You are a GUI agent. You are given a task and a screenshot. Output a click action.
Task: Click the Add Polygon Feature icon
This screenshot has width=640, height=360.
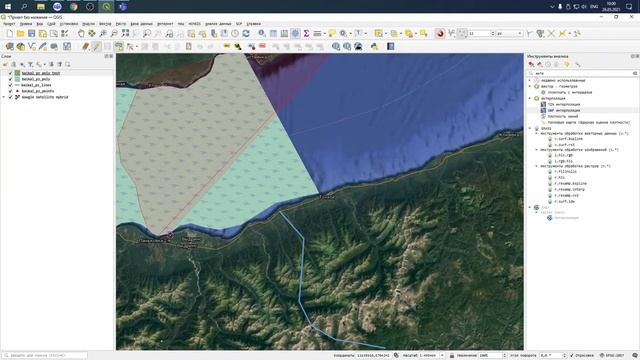point(119,47)
